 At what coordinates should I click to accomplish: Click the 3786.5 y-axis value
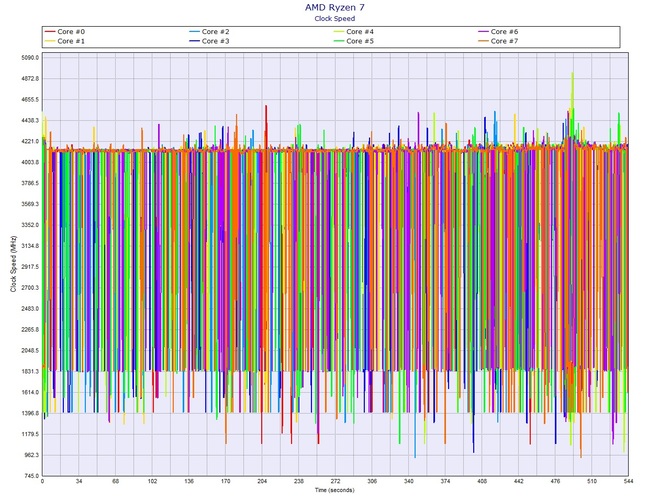(30, 183)
